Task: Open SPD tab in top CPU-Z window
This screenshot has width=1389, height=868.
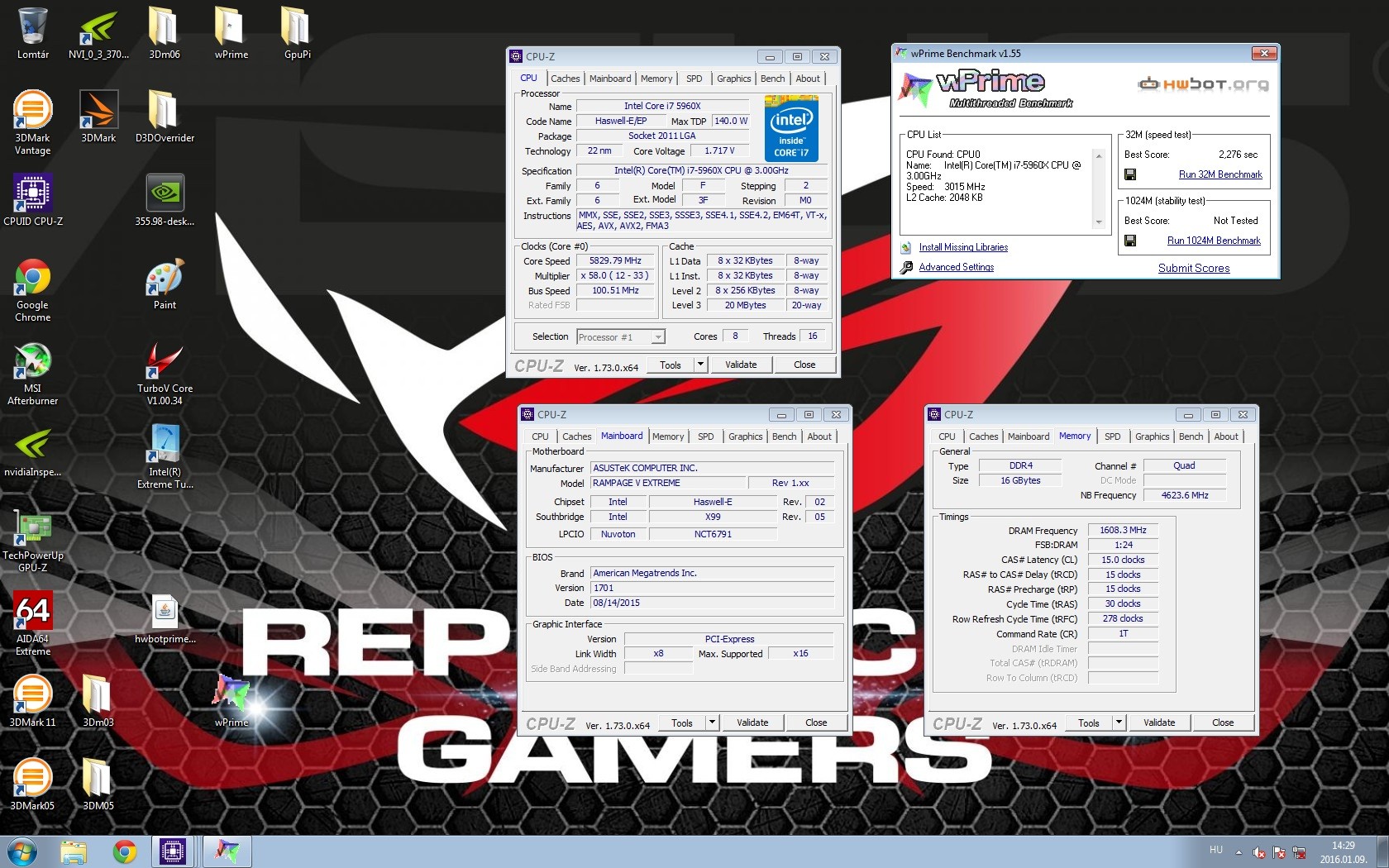Action: click(x=694, y=79)
